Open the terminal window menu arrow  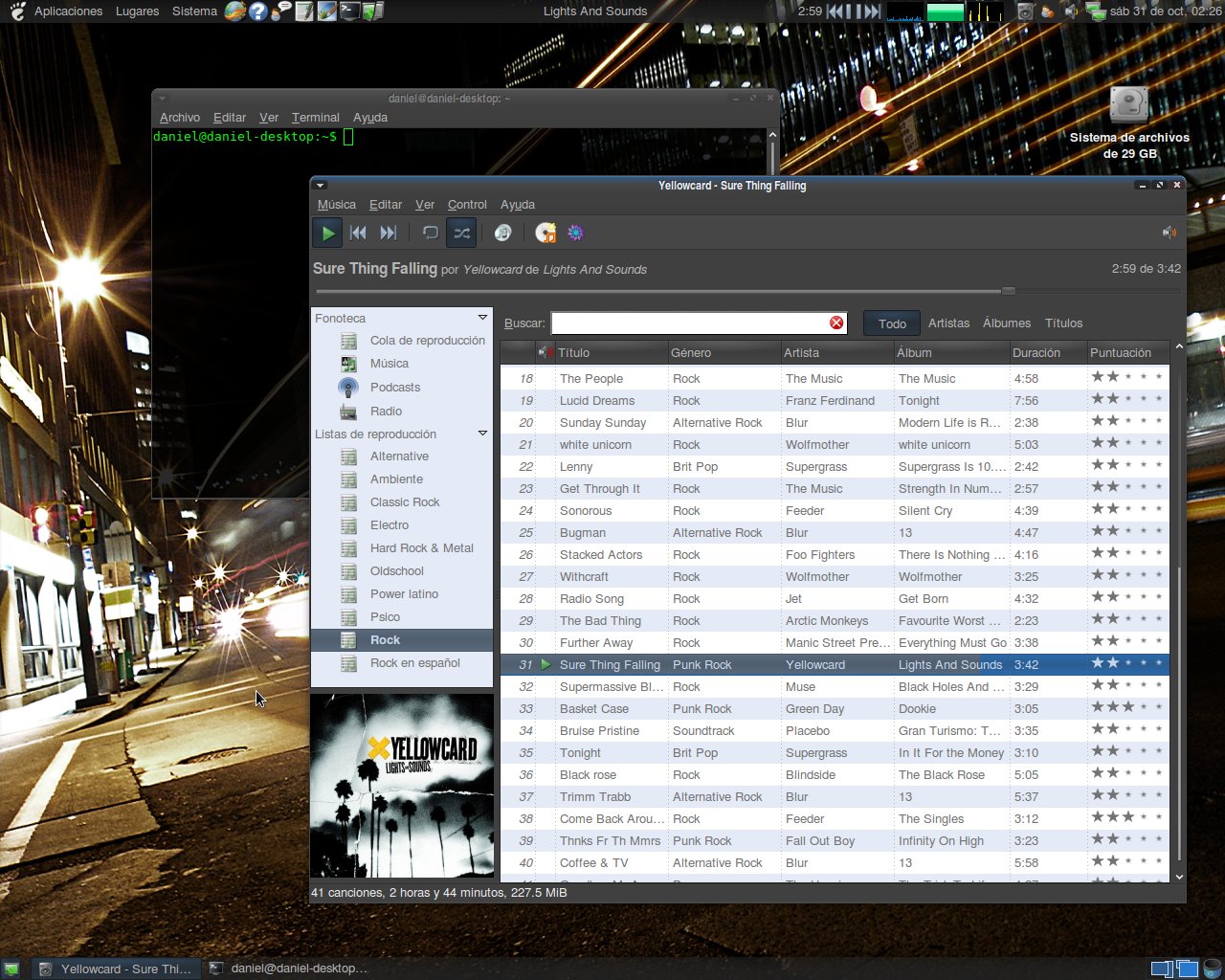163,98
